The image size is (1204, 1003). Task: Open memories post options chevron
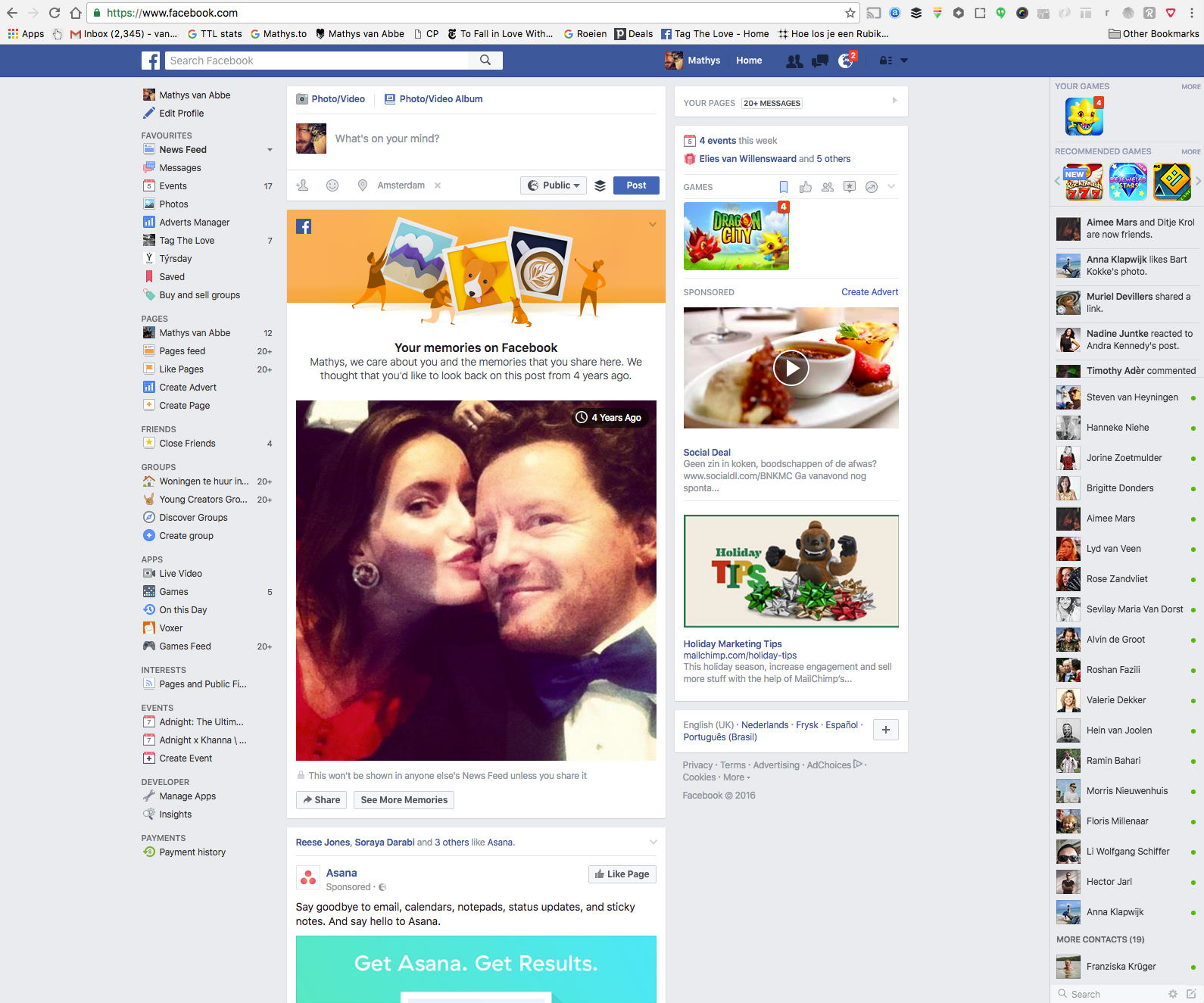point(653,225)
